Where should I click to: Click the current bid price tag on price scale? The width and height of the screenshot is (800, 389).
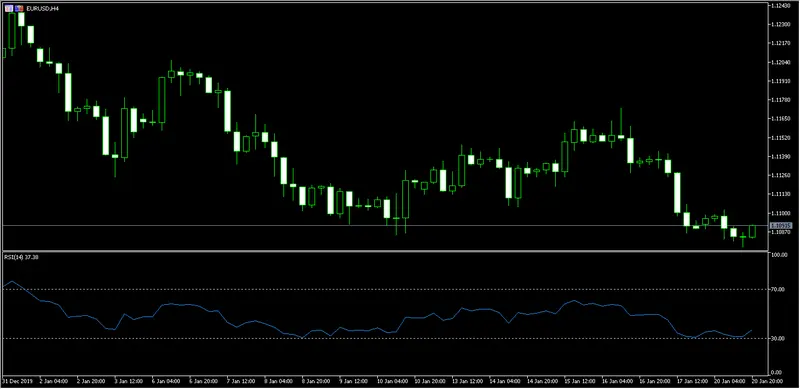[781, 225]
